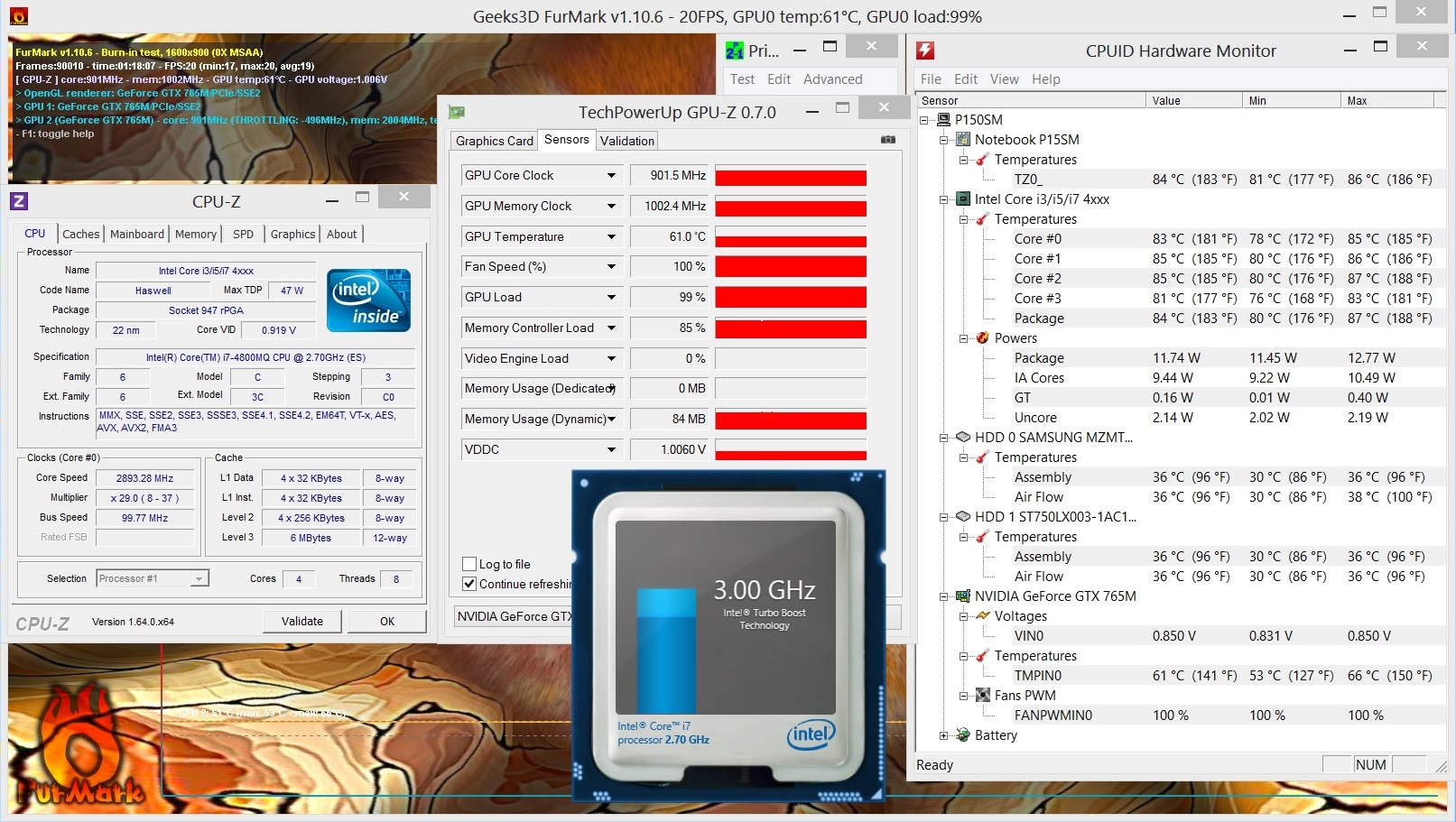Click the P150SM computer icon in tree
Viewport: 1456px width, 822px height.
pos(943,119)
